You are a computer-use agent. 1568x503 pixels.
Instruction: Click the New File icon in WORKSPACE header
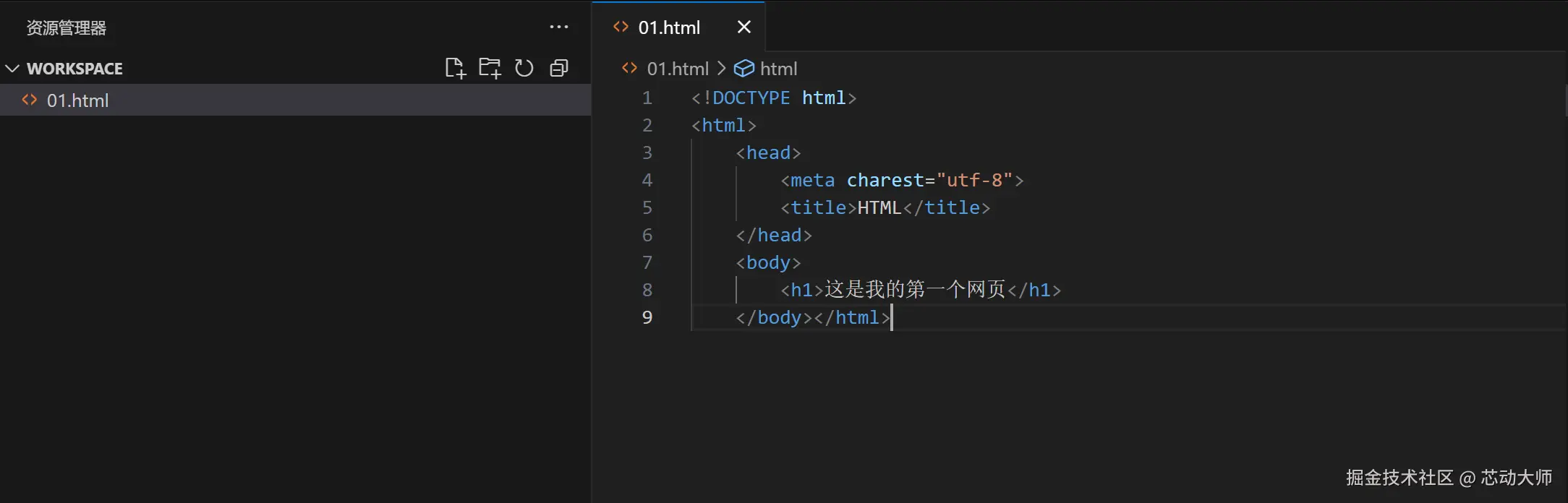455,68
